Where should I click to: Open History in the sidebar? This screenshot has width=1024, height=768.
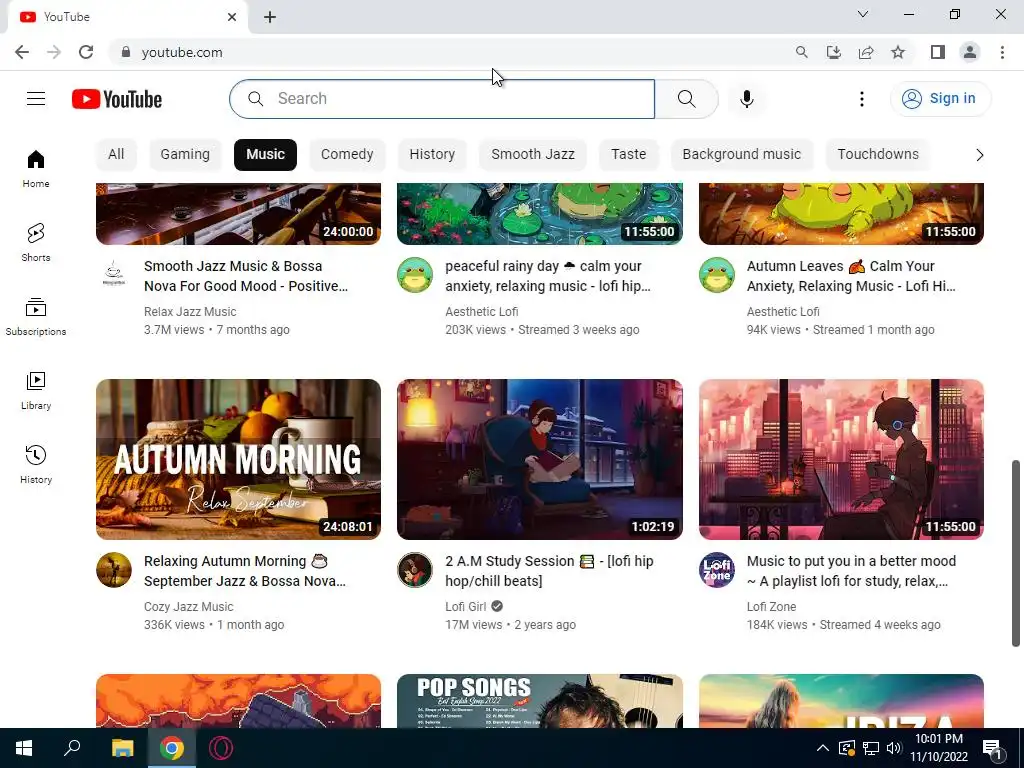pos(36,464)
